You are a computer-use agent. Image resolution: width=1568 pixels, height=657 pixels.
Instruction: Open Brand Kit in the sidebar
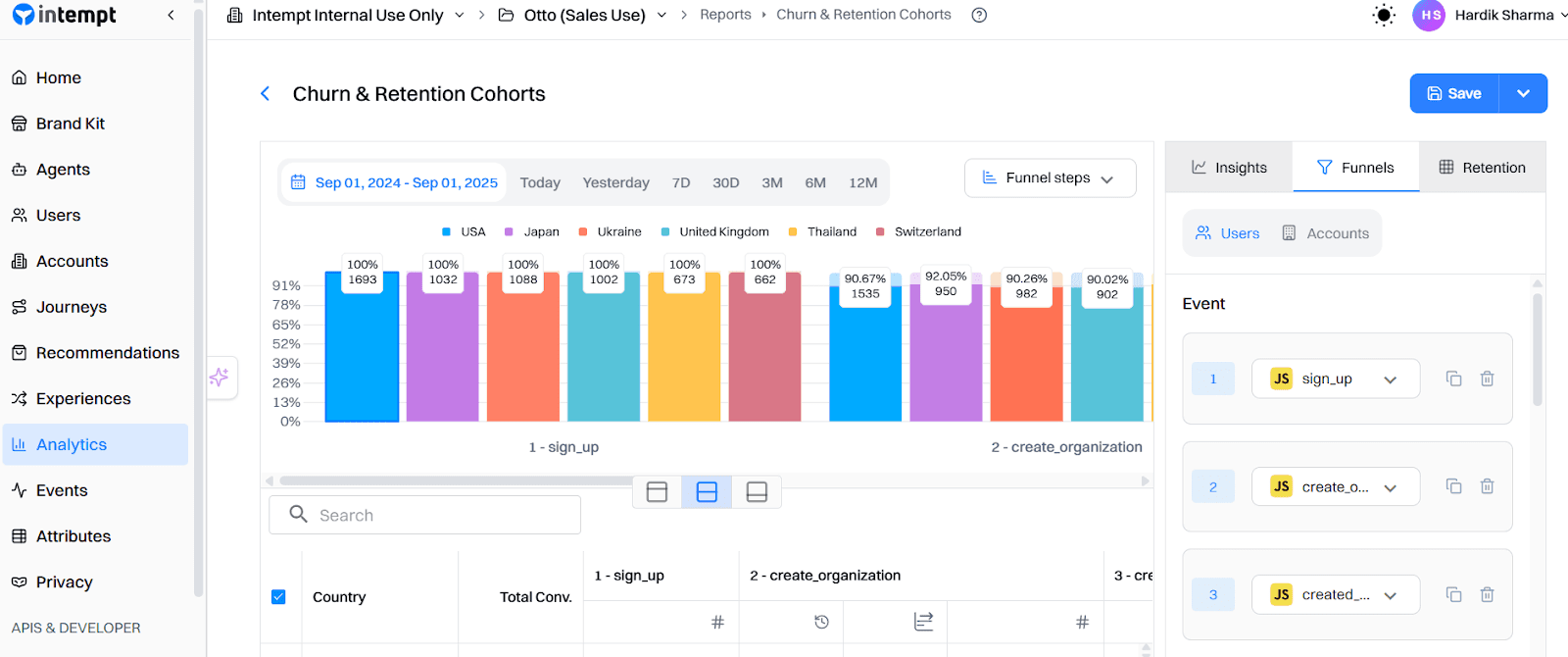pyautogui.click(x=95, y=124)
